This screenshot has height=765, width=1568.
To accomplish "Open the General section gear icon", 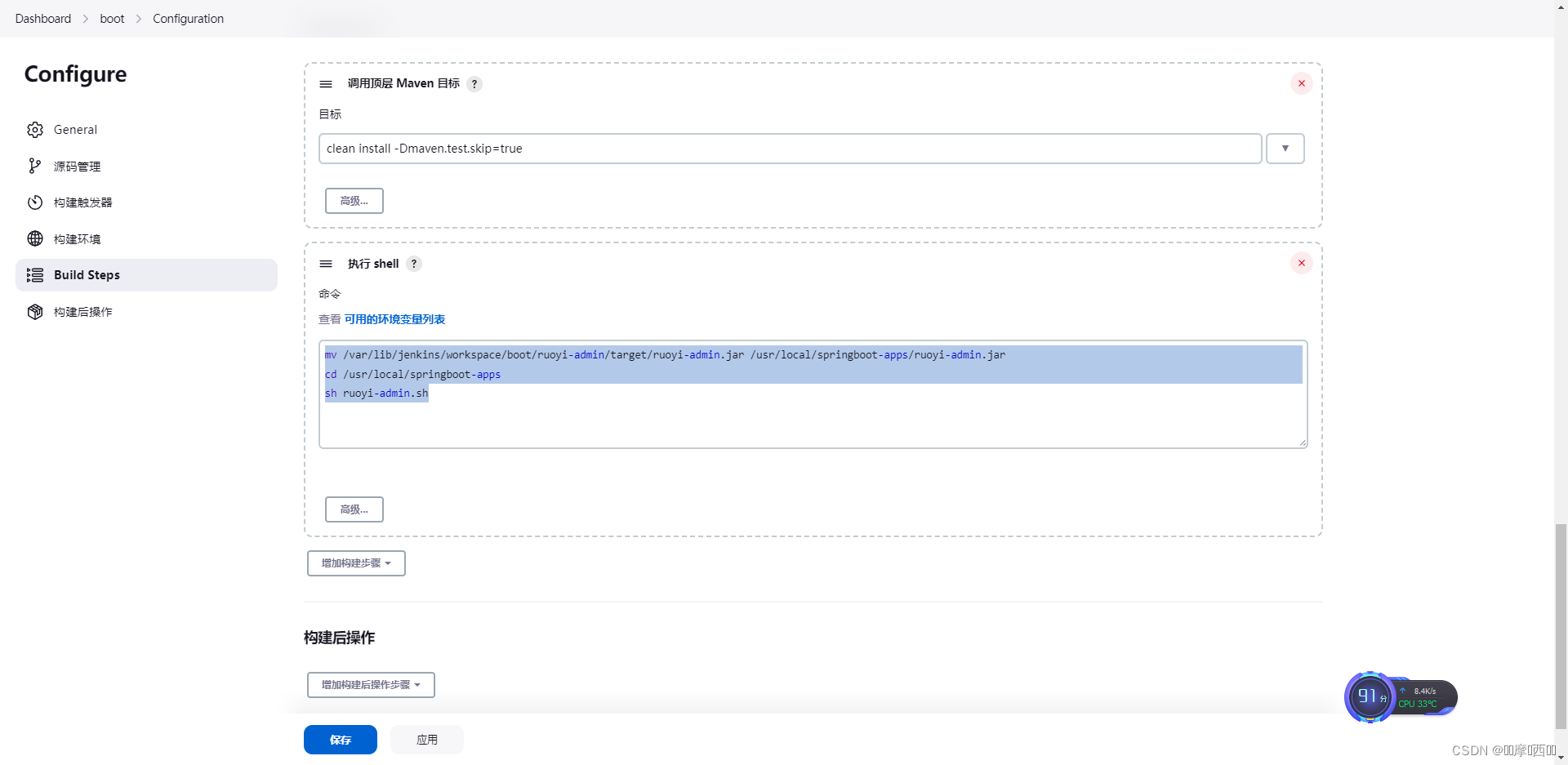I will 35,130.
